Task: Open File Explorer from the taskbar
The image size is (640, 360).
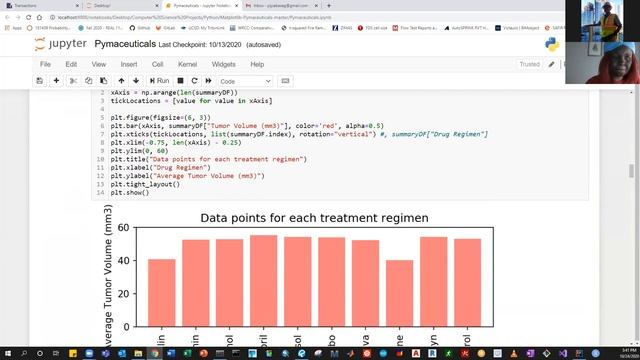Action: [138, 353]
